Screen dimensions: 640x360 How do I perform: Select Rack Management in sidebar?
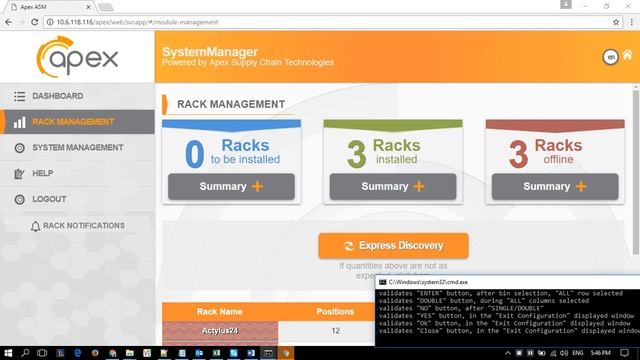(78, 122)
